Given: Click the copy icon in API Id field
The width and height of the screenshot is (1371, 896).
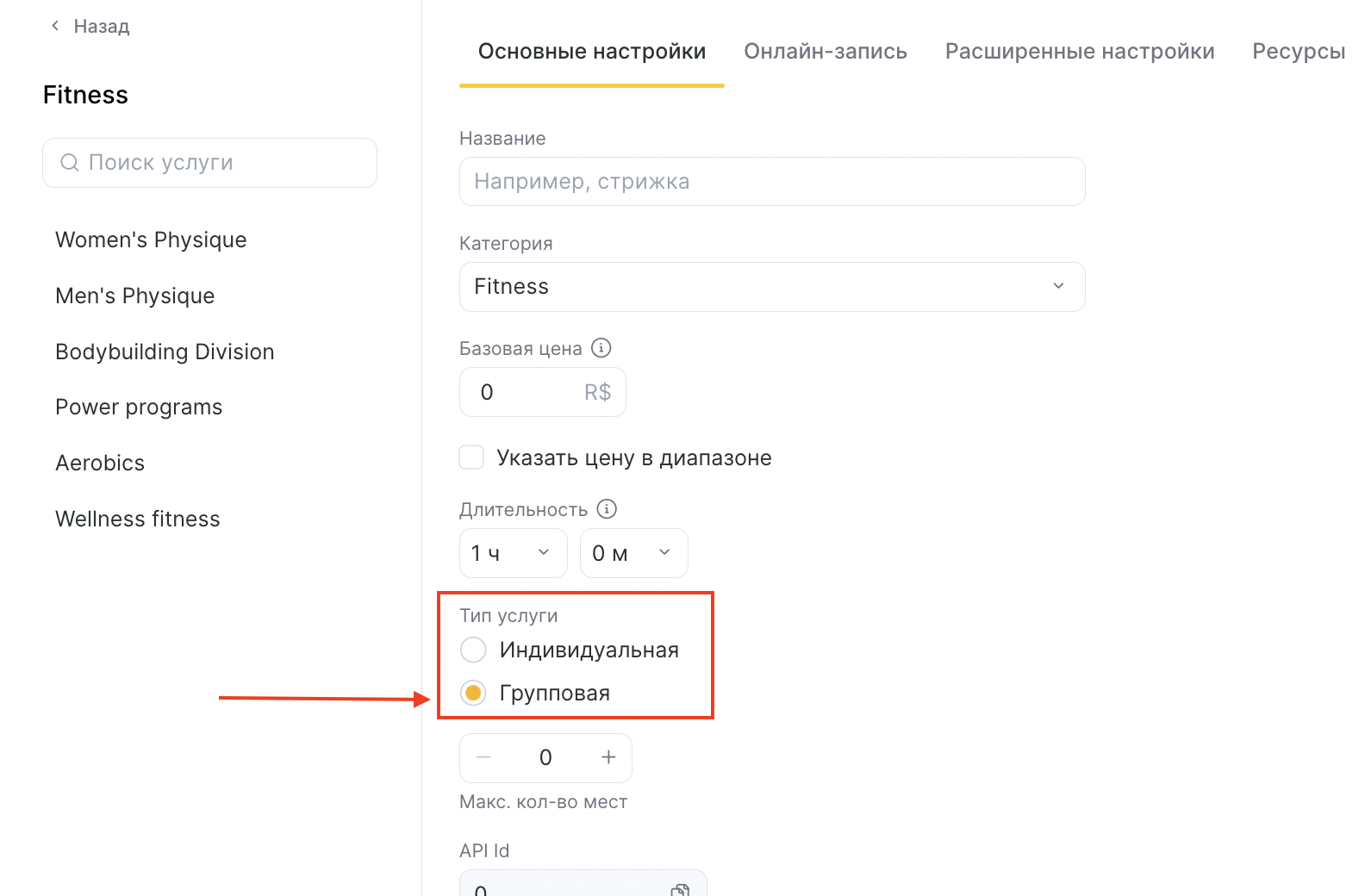Looking at the screenshot, I should [x=680, y=889].
